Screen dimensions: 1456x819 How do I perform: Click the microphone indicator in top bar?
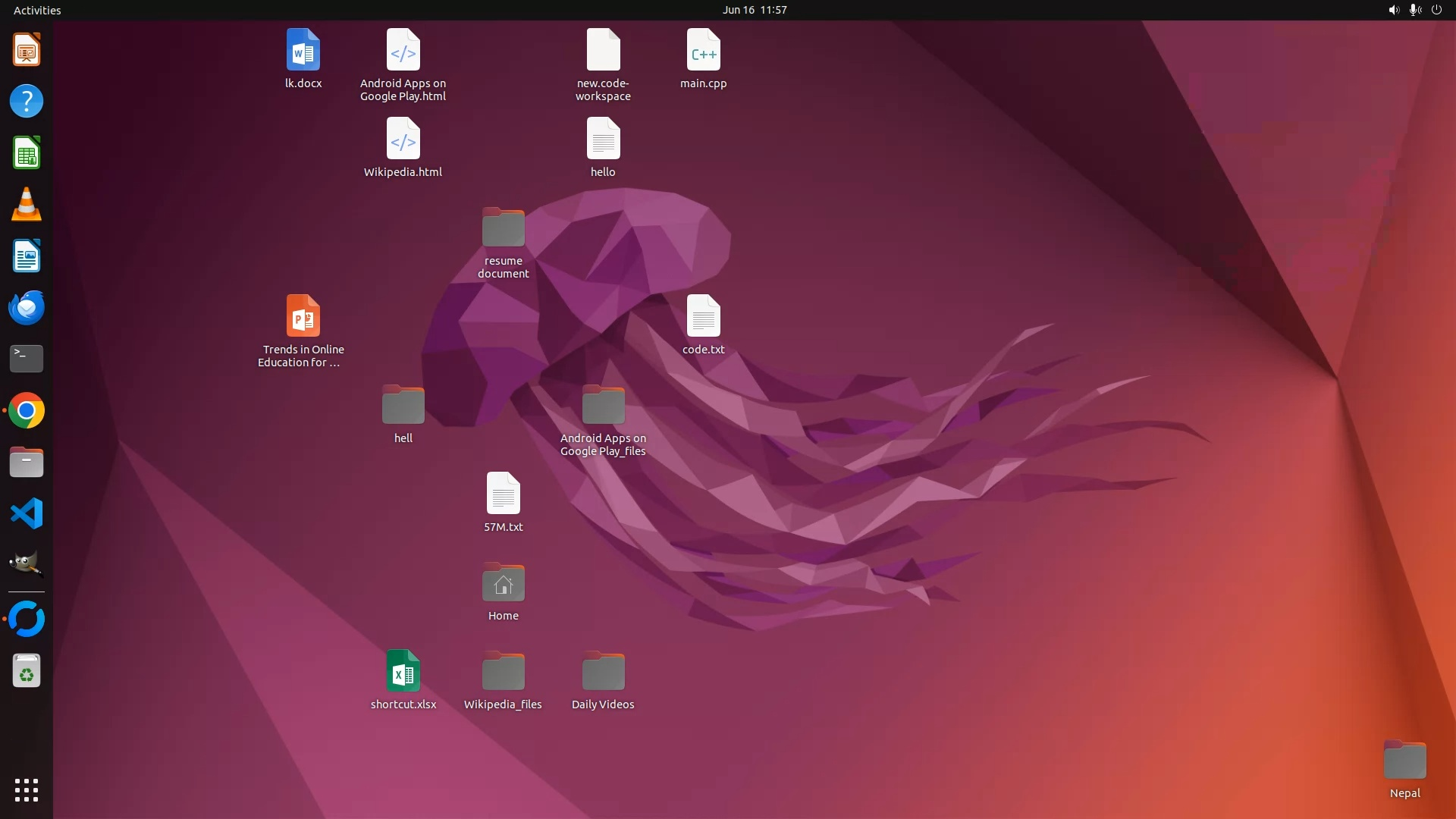pos(1414,10)
